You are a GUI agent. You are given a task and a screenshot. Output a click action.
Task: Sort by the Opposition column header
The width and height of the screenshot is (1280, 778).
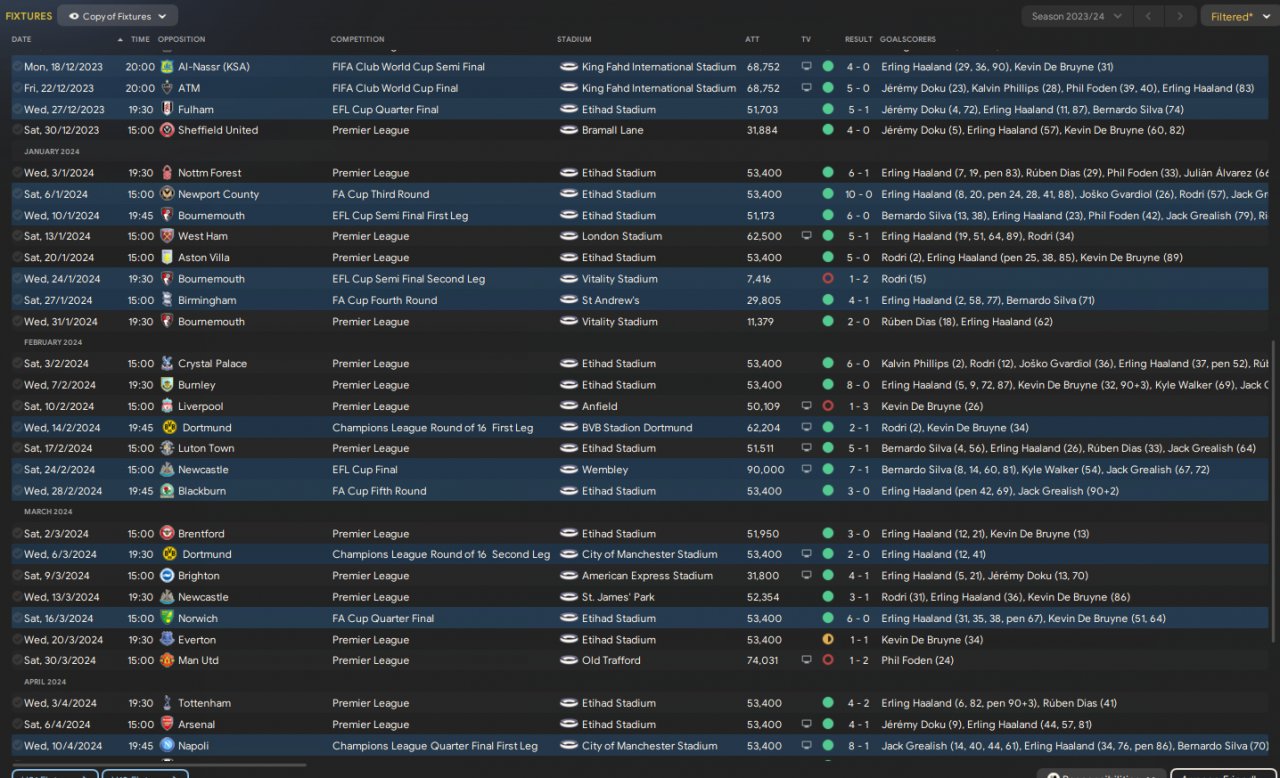click(181, 39)
